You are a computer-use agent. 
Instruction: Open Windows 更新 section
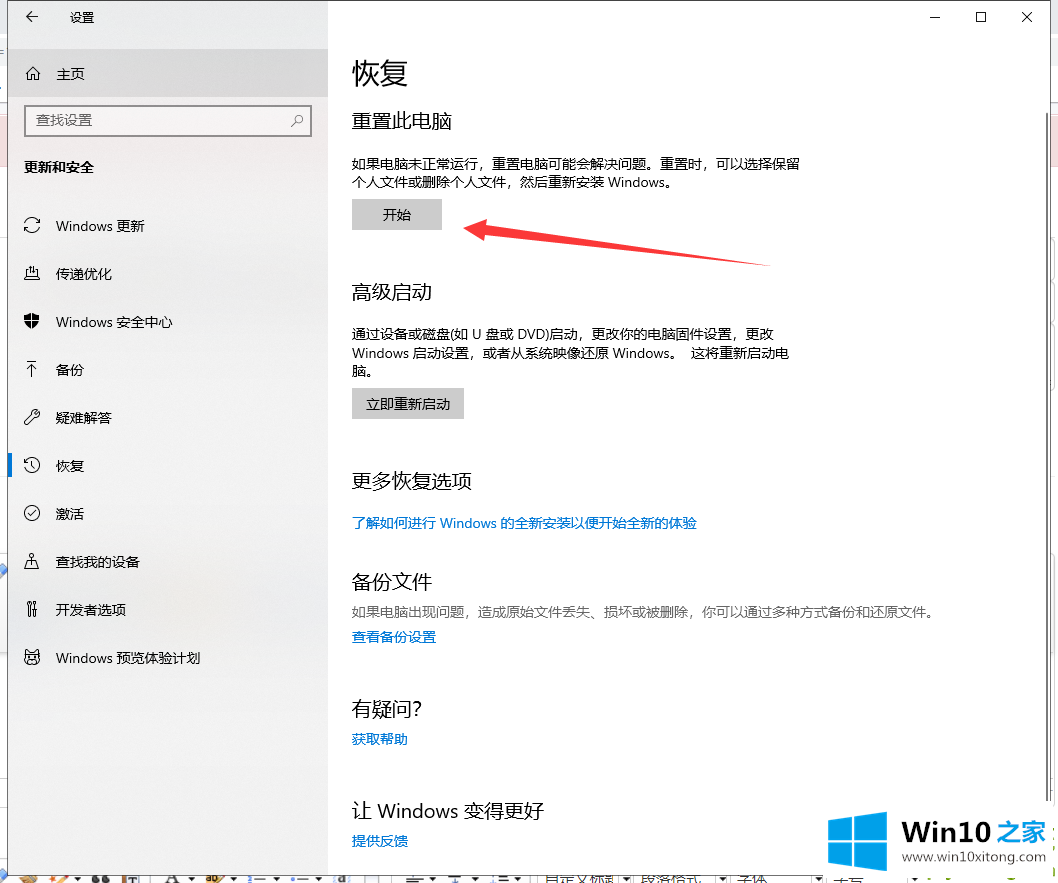[167, 226]
